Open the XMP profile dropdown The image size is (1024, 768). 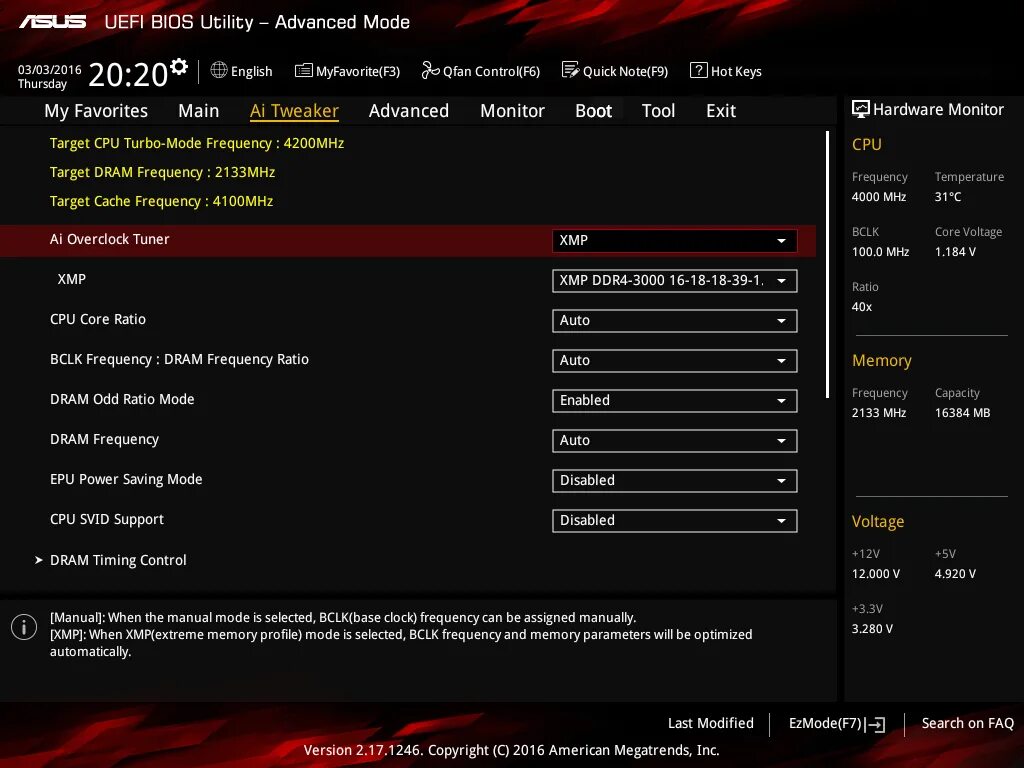674,281
